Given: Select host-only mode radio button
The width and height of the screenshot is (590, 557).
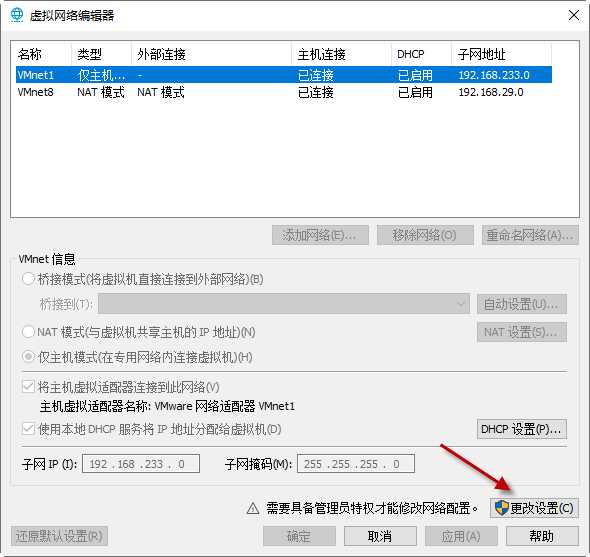Looking at the screenshot, I should click(x=29, y=357).
